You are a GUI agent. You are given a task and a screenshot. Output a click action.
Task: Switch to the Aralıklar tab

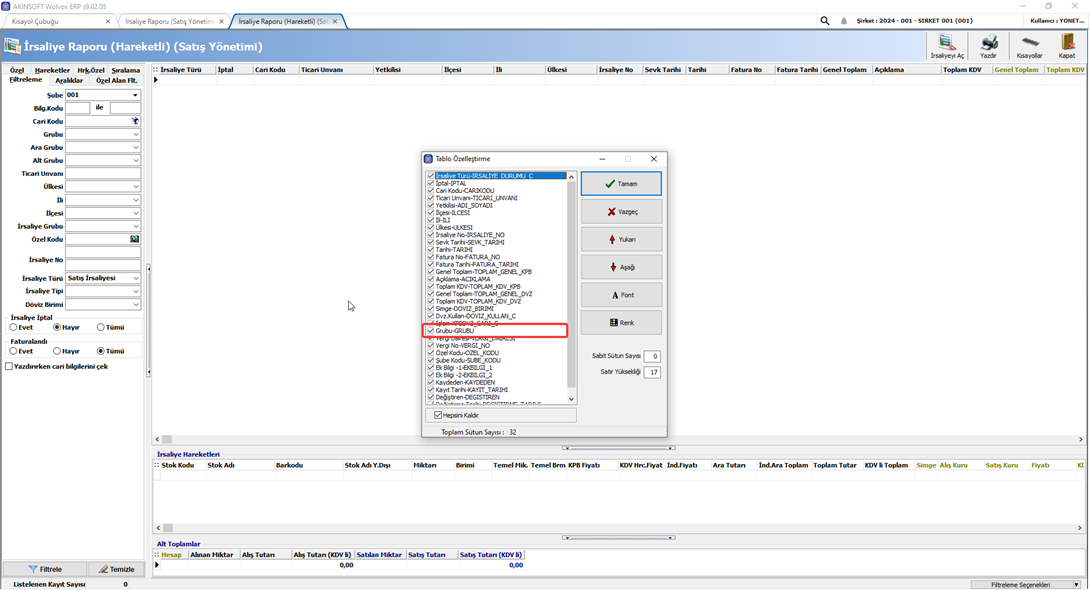tap(69, 81)
